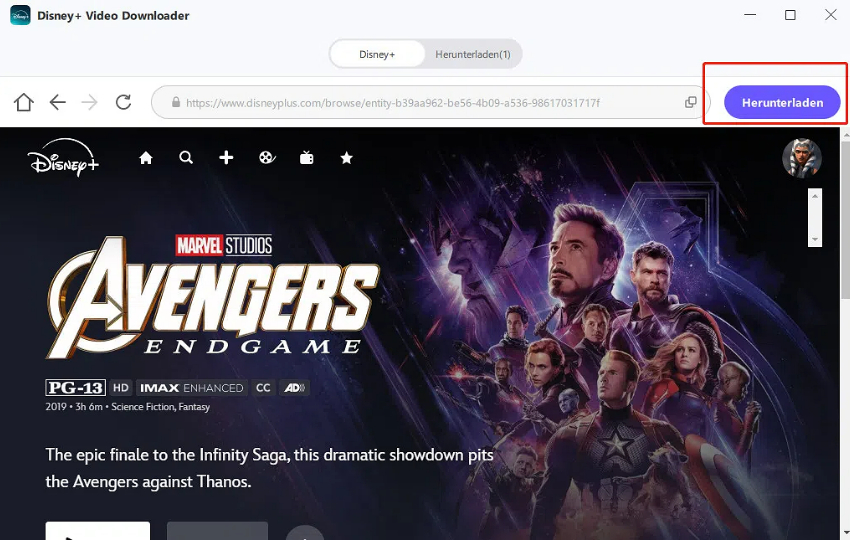Click the scrollbar up arrow
Viewport: 850px width, 540px height.
click(815, 194)
